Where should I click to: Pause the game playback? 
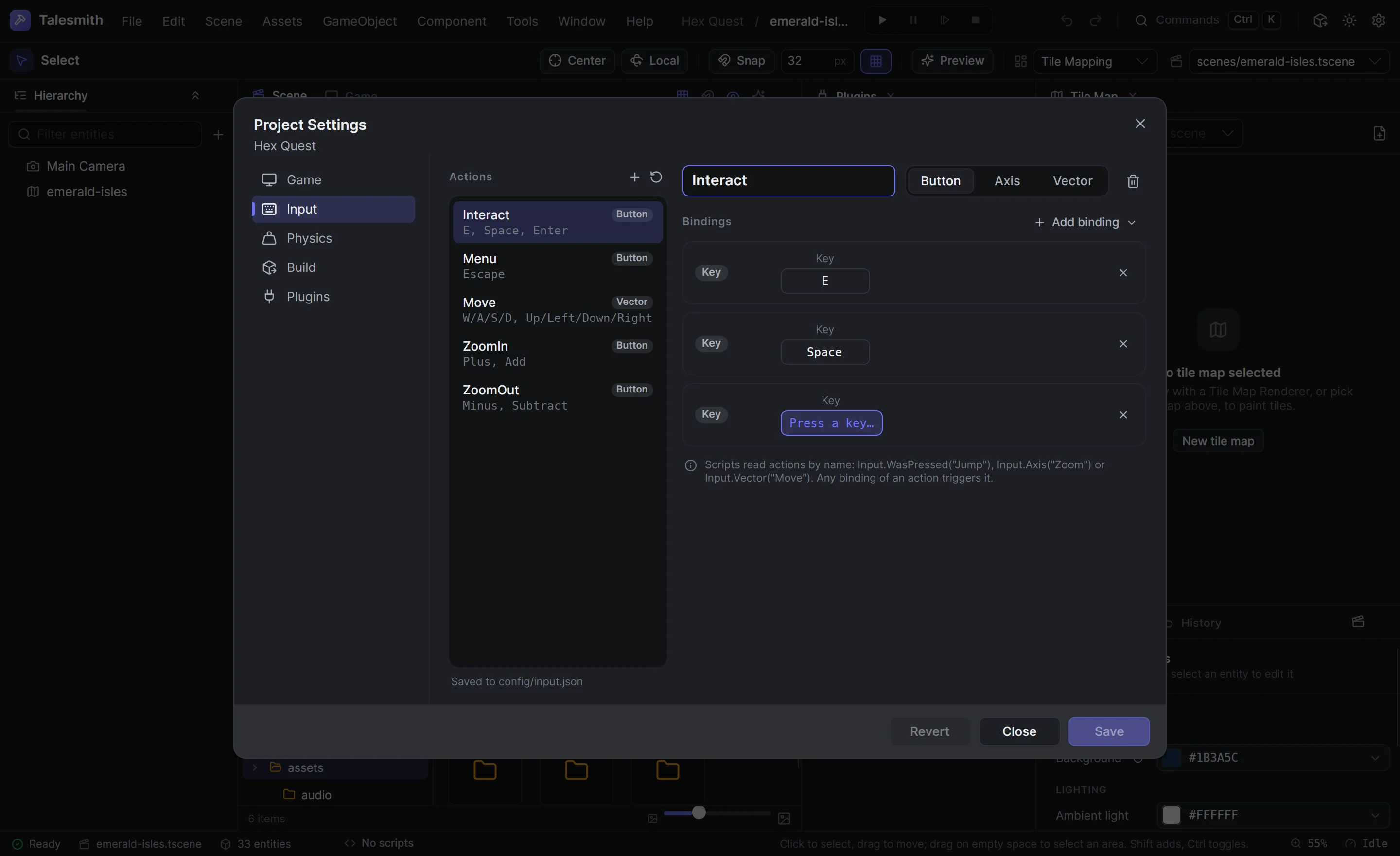click(x=913, y=20)
